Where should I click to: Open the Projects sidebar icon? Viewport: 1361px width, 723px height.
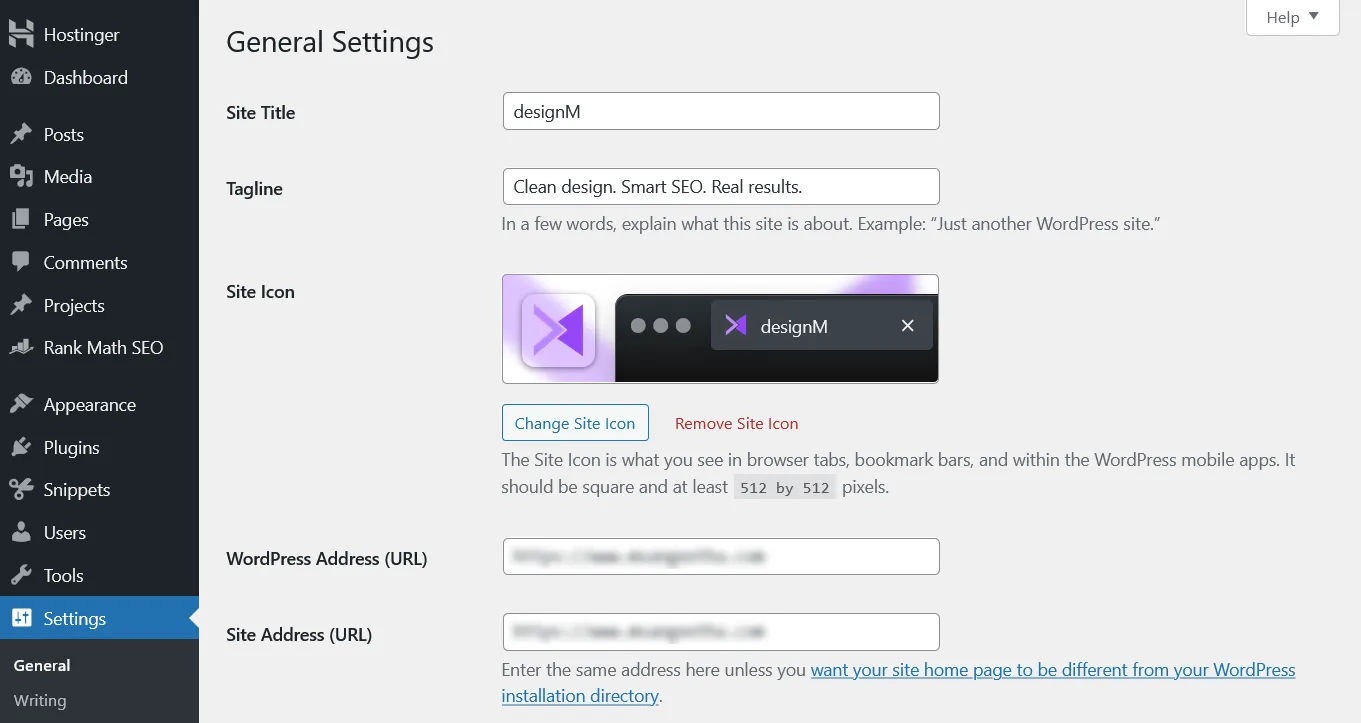click(x=22, y=305)
